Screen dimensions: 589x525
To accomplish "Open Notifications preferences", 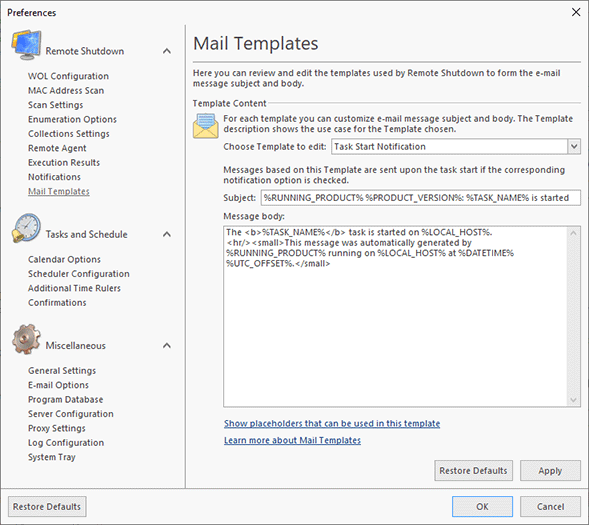I will point(54,177).
